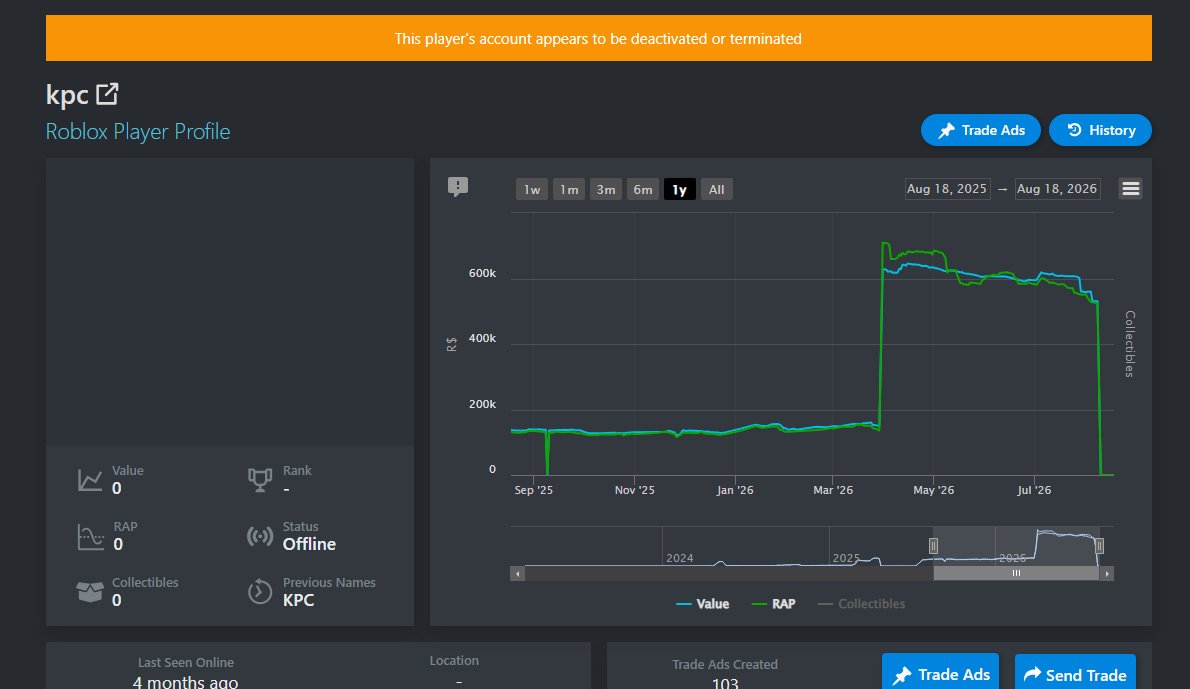Toggle the RAP series in legend
This screenshot has height=689, width=1190.
773,604
